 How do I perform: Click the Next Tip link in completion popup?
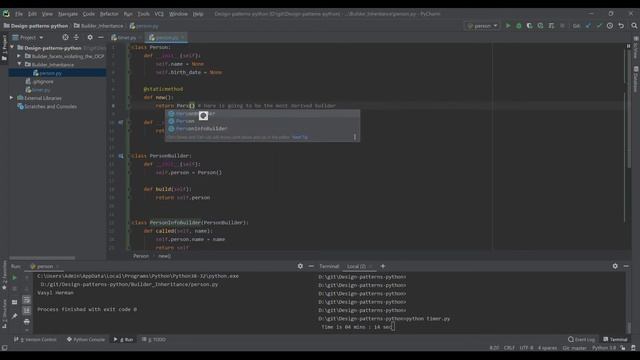click(300, 138)
